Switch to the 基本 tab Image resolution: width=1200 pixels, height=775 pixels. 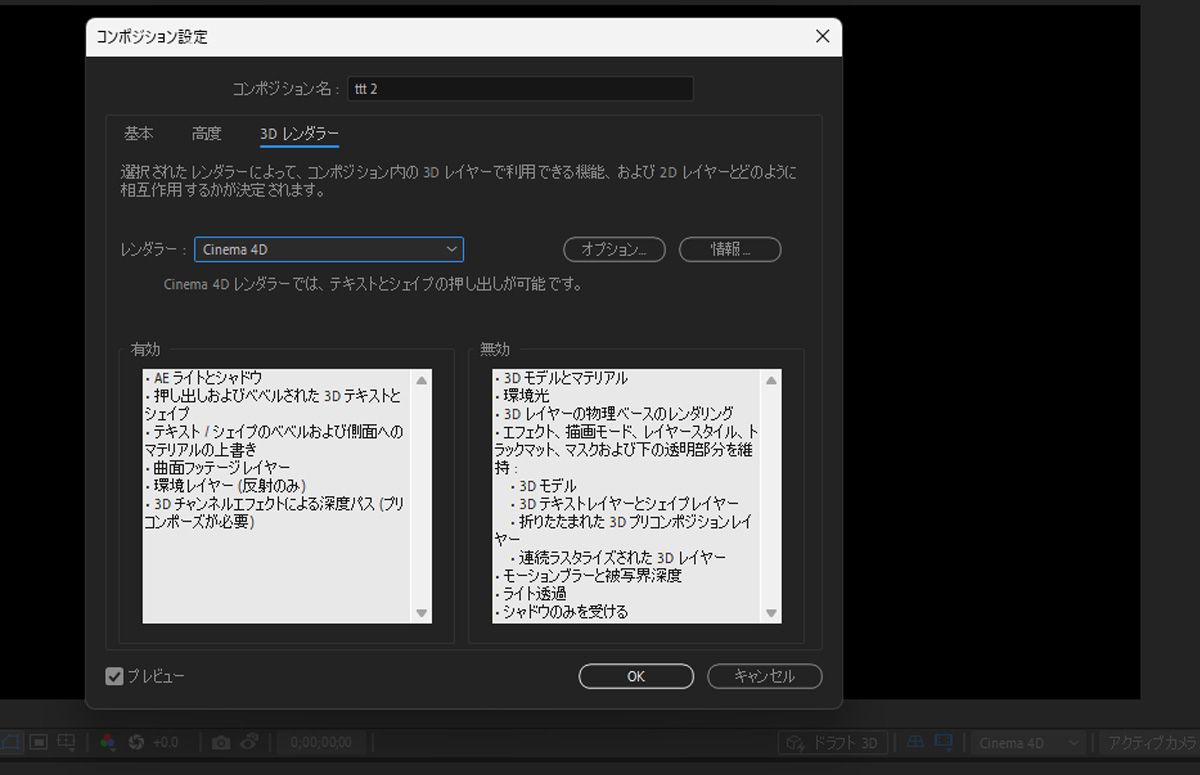point(138,133)
